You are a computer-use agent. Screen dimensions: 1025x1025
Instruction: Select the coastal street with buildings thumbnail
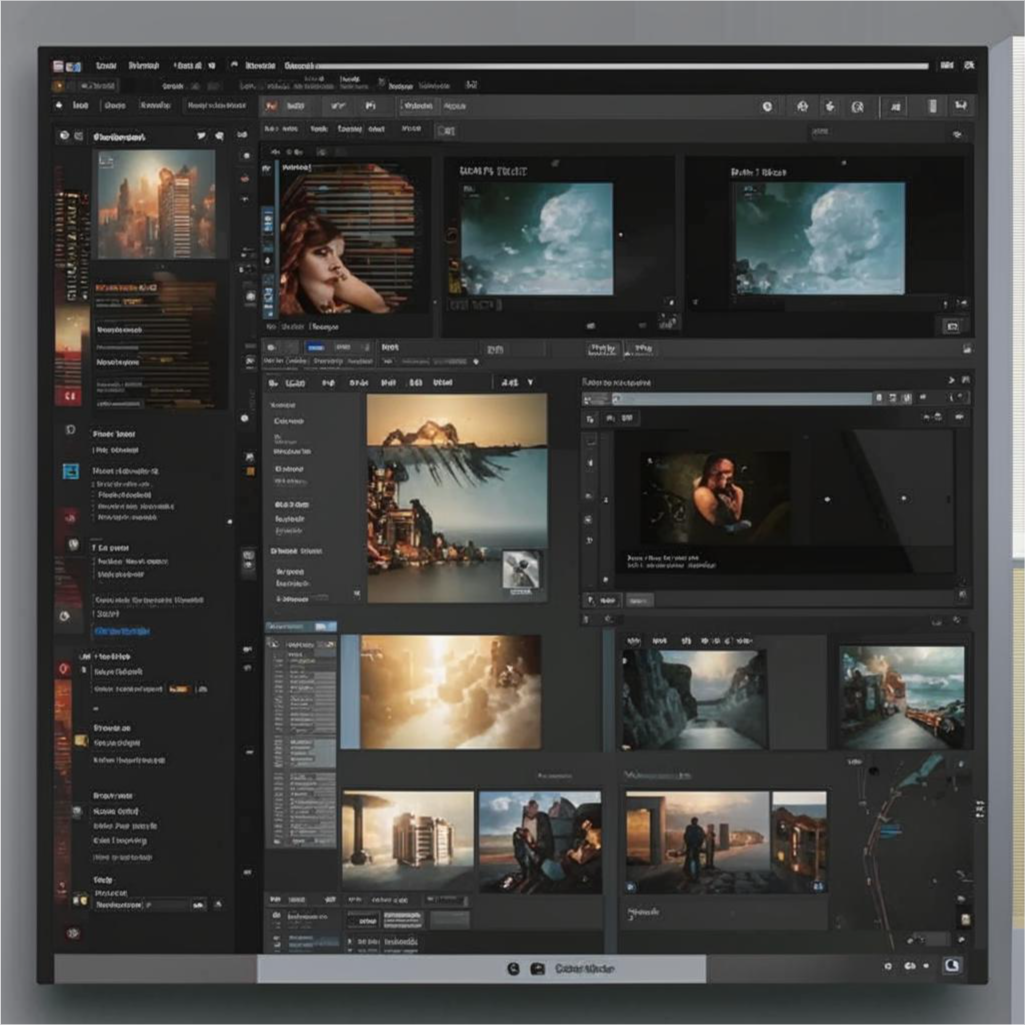pos(901,697)
